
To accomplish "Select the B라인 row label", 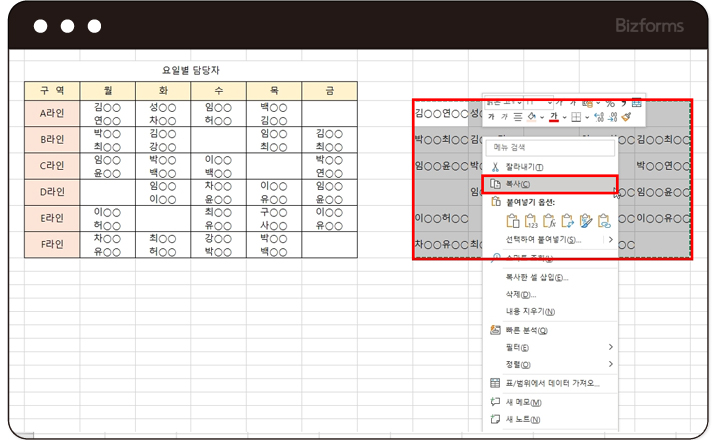I will coord(52,140).
